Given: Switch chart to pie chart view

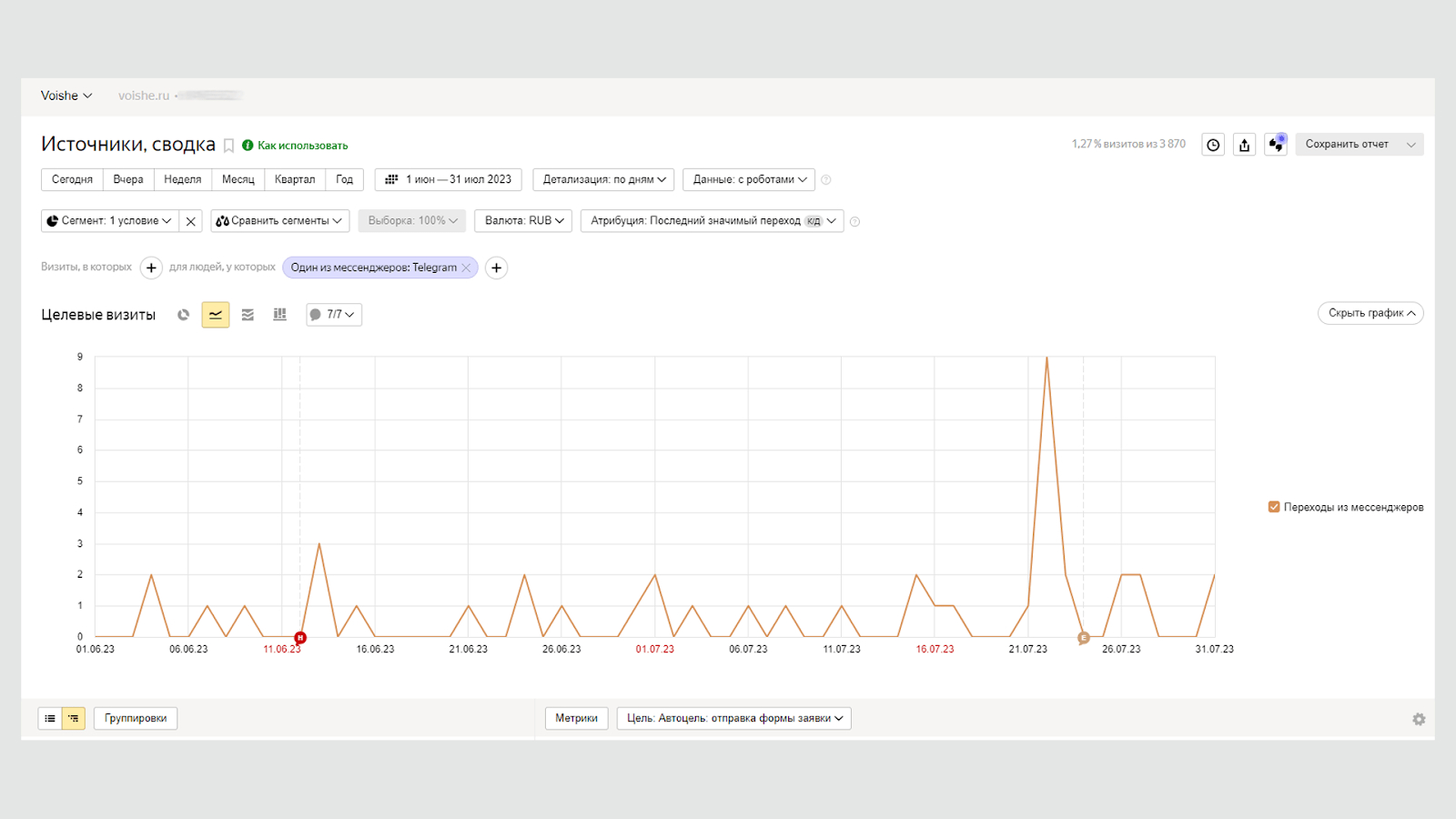Looking at the screenshot, I should coord(184,315).
